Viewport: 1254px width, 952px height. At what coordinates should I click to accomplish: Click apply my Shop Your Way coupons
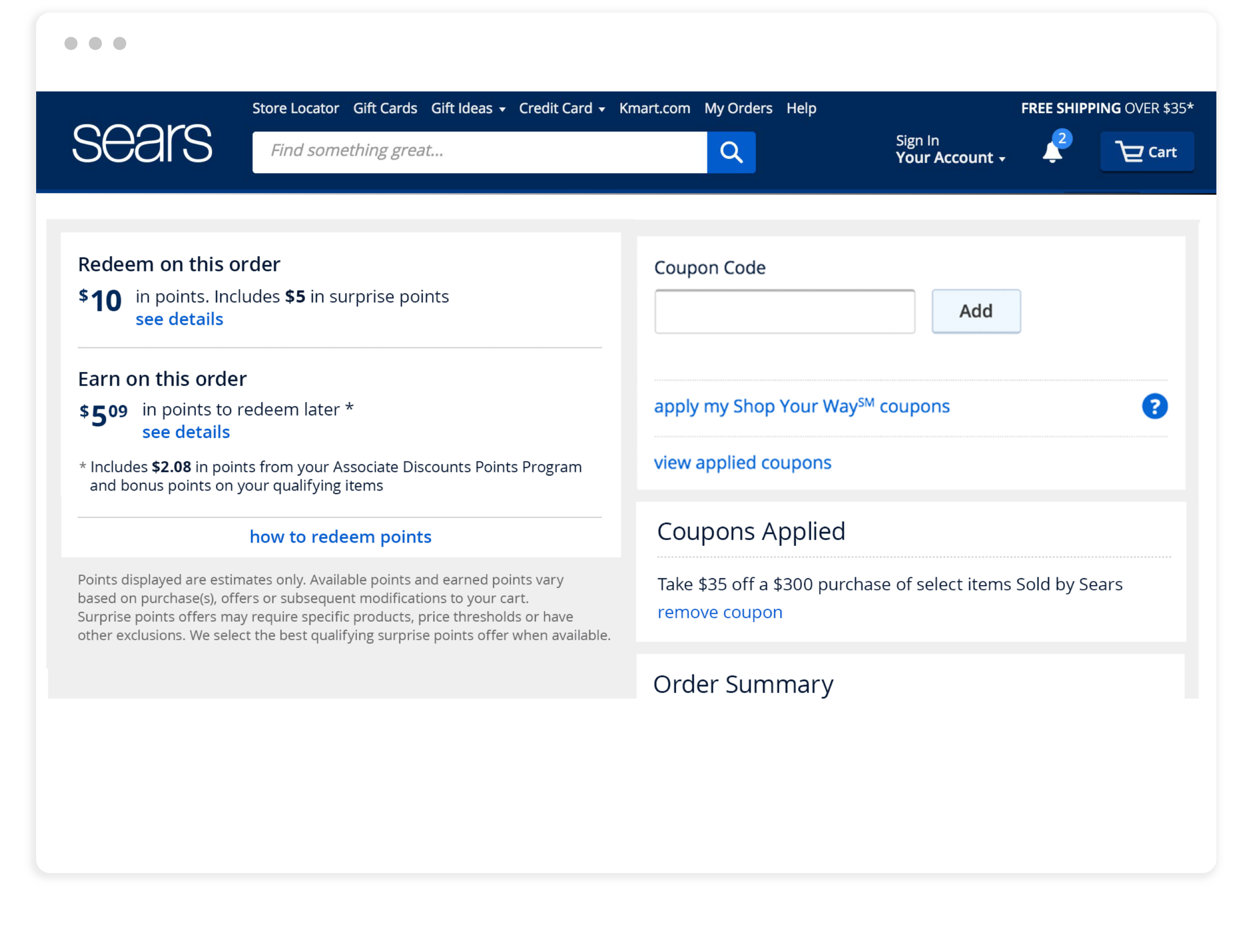(801, 406)
